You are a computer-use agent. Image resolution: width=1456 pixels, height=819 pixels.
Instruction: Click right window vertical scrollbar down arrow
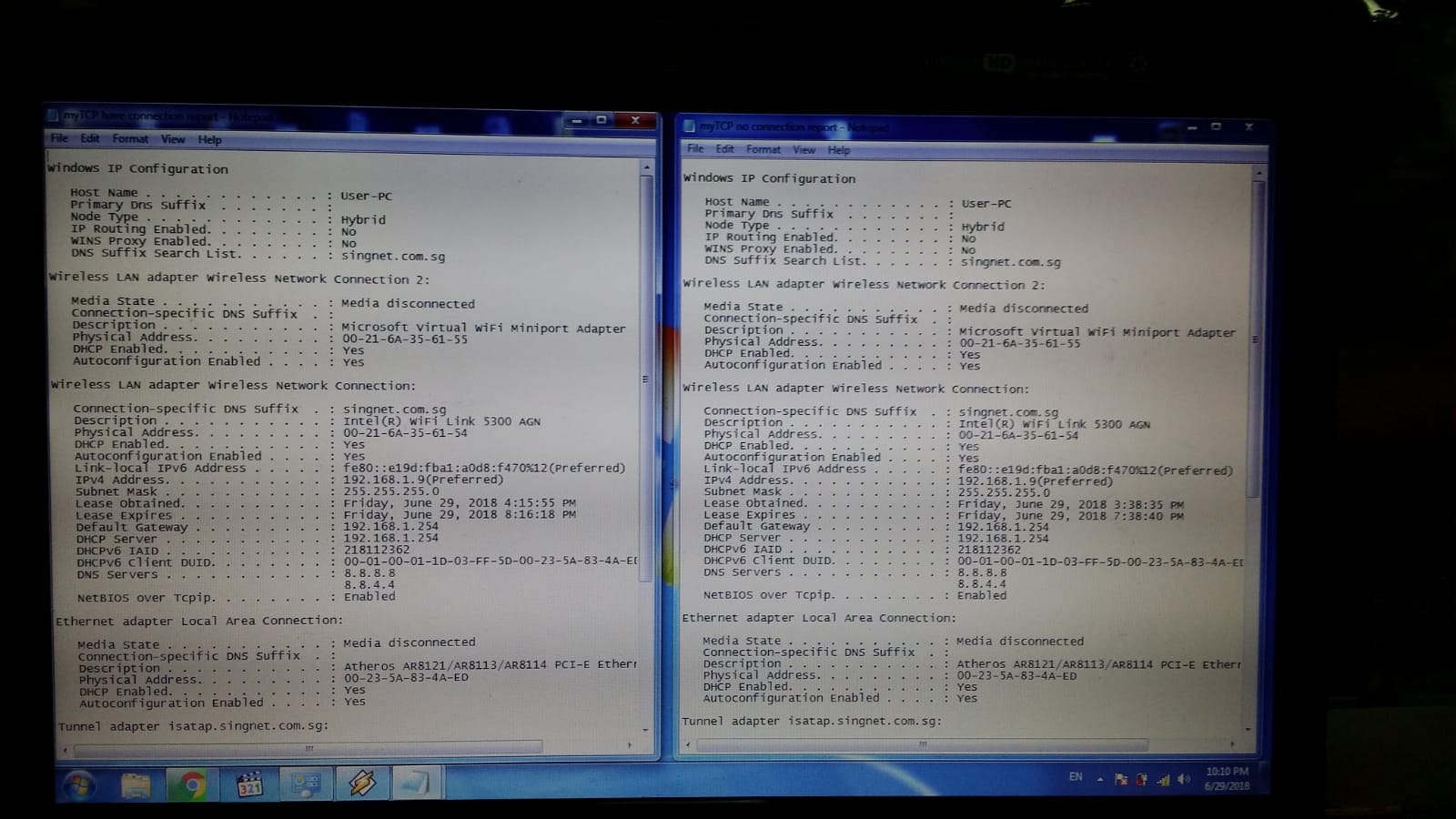1248,729
